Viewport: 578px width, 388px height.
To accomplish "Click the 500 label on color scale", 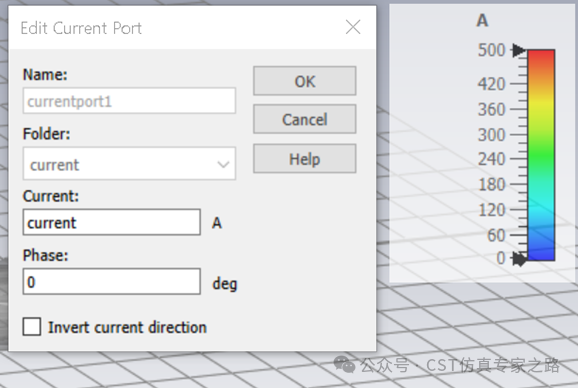I will 491,50.
